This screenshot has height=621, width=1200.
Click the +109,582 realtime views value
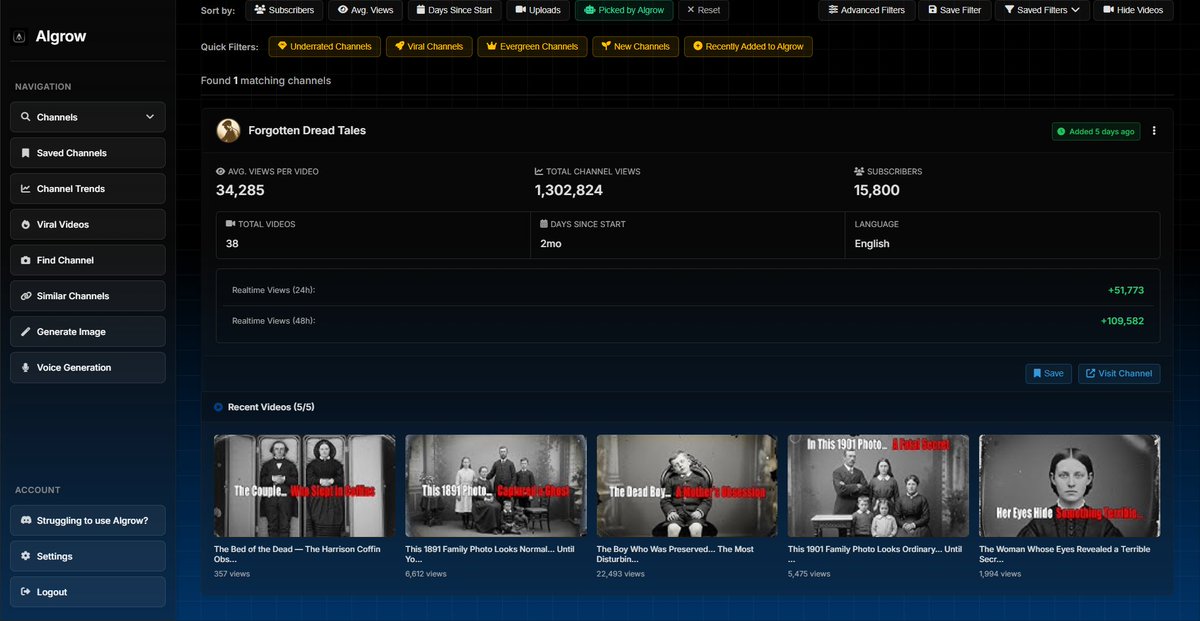click(x=1122, y=321)
